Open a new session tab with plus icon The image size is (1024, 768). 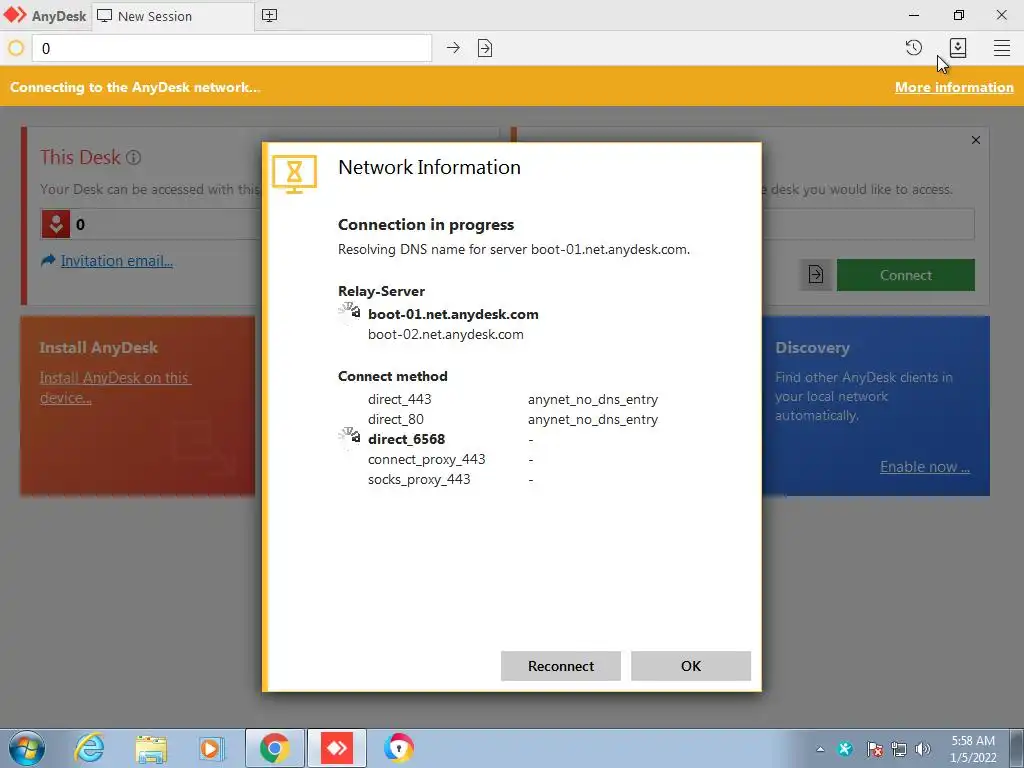click(269, 16)
